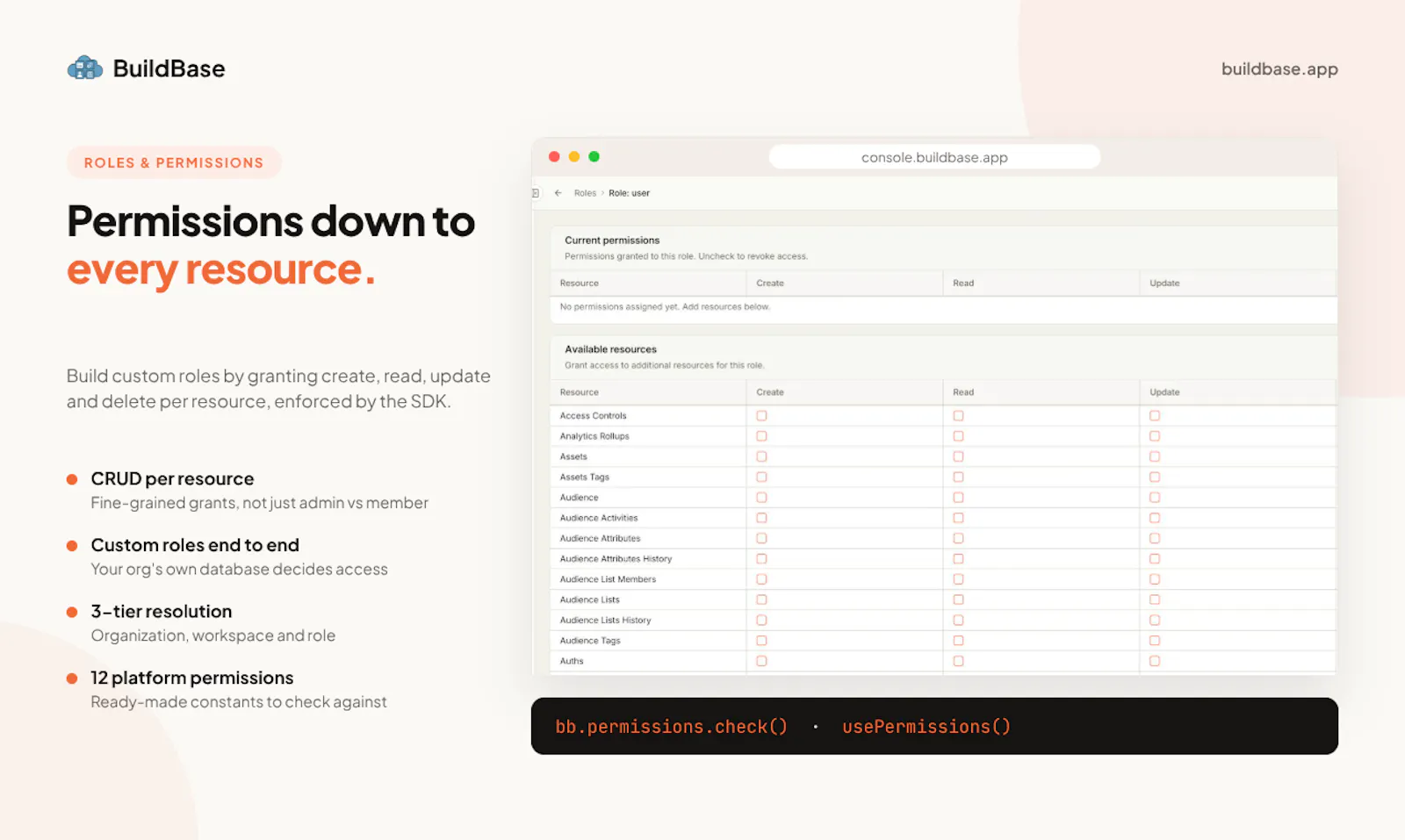Click the back arrow beside Roles breadcrumb
1405x840 pixels.
tap(558, 193)
